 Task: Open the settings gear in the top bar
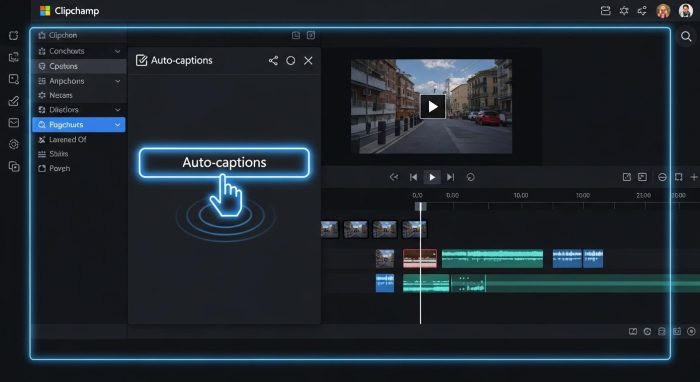624,11
